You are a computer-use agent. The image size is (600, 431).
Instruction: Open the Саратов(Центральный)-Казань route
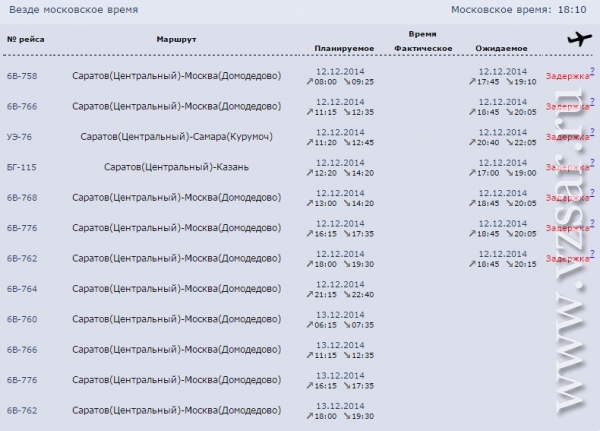176,166
